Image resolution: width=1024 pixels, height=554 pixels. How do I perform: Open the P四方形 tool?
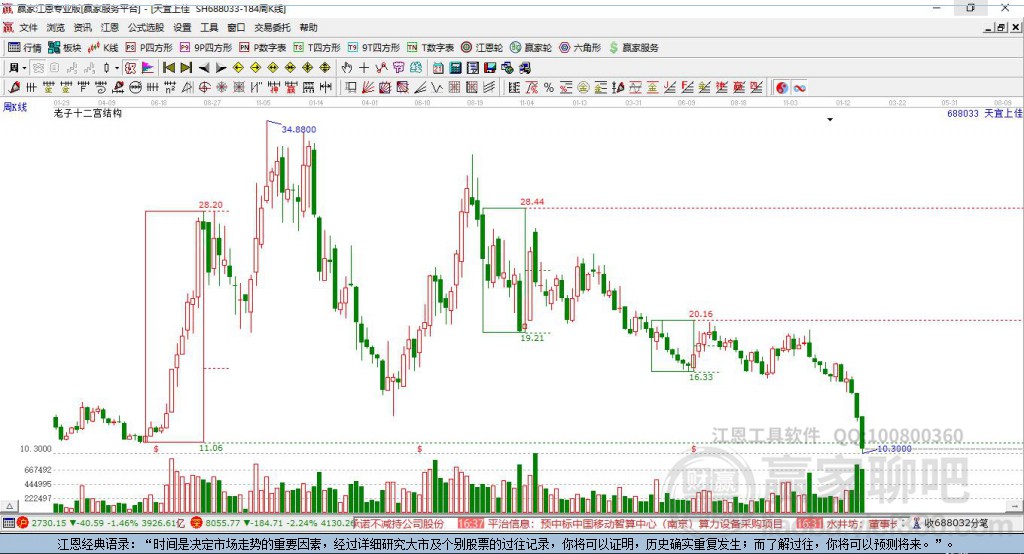pyautogui.click(x=149, y=48)
